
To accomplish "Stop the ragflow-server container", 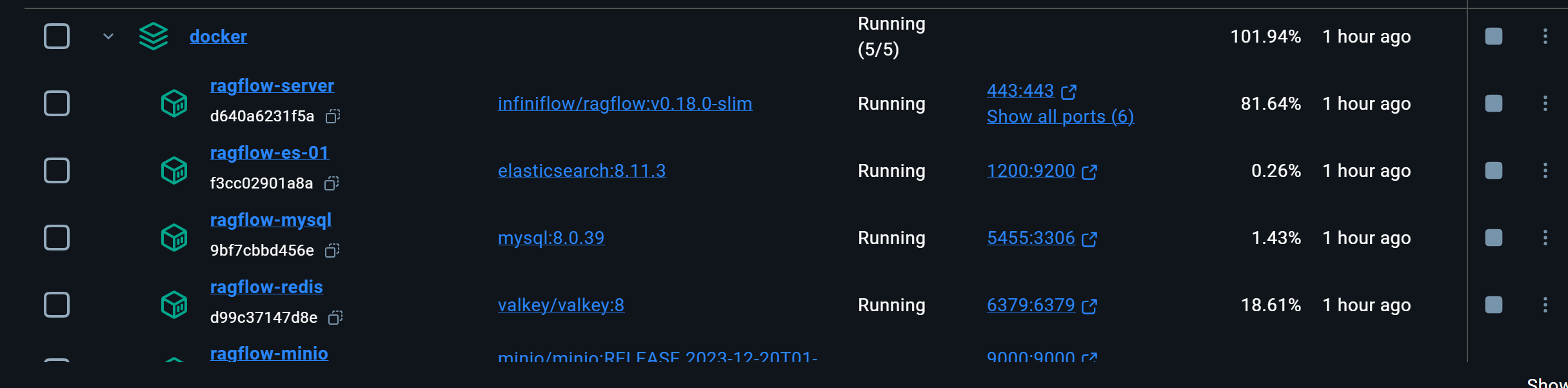I will (x=1494, y=103).
